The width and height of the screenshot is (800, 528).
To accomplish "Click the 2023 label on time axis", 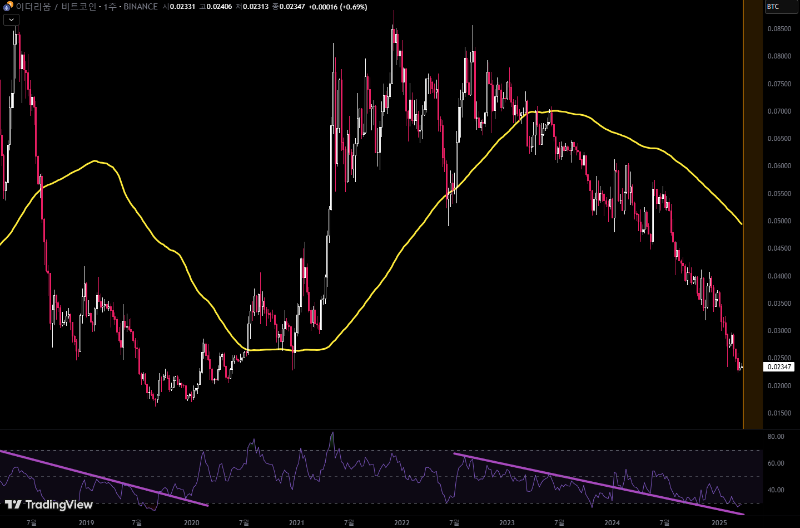I will tap(507, 522).
